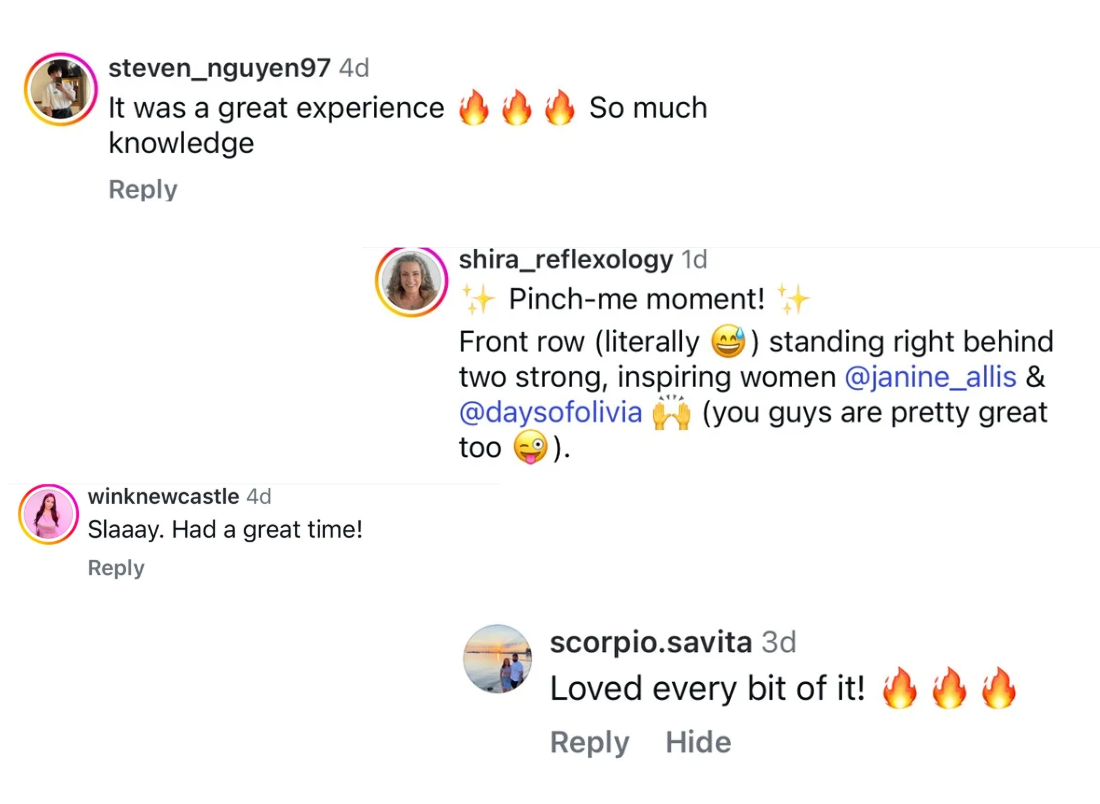View scorpio.savita's sunset profile photo
The width and height of the screenshot is (1100, 804).
[x=497, y=659]
